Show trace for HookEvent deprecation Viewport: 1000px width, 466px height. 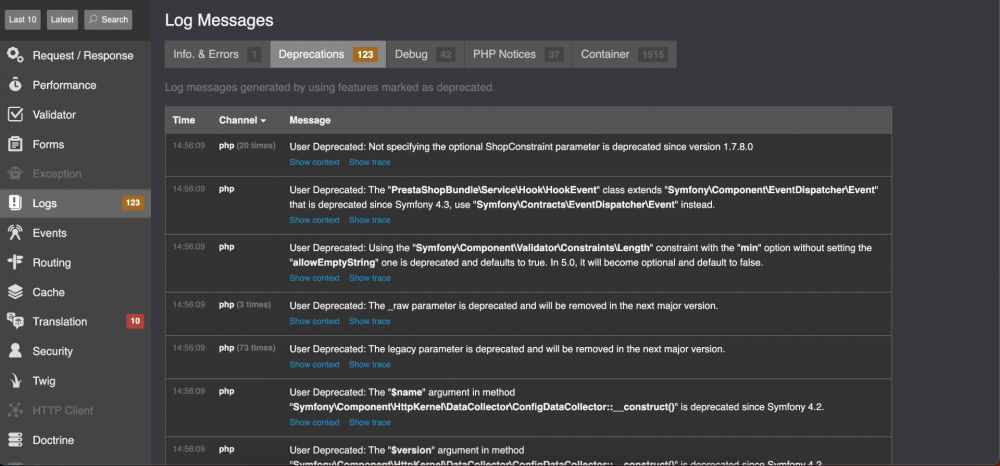(369, 220)
